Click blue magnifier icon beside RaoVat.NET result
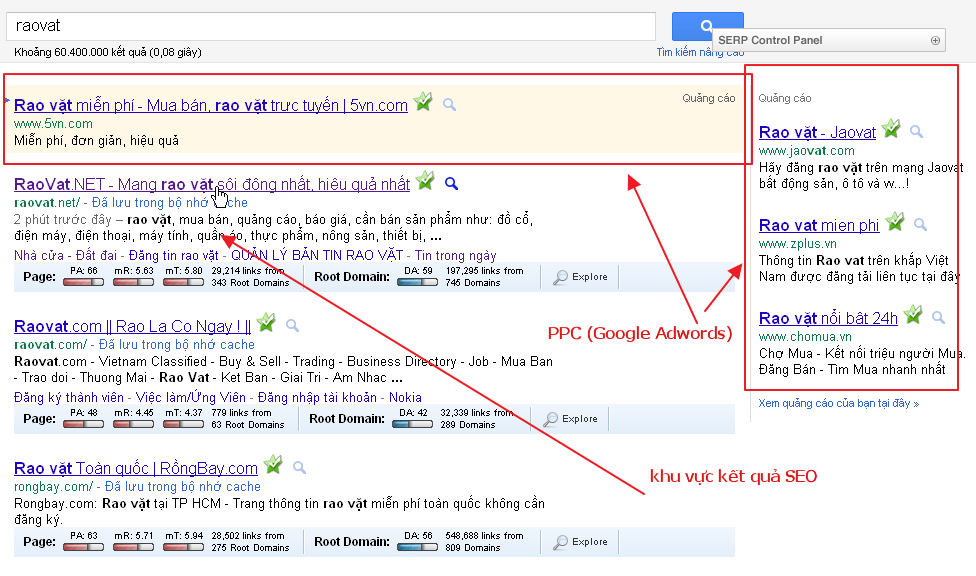This screenshot has width=976, height=576. [x=452, y=184]
